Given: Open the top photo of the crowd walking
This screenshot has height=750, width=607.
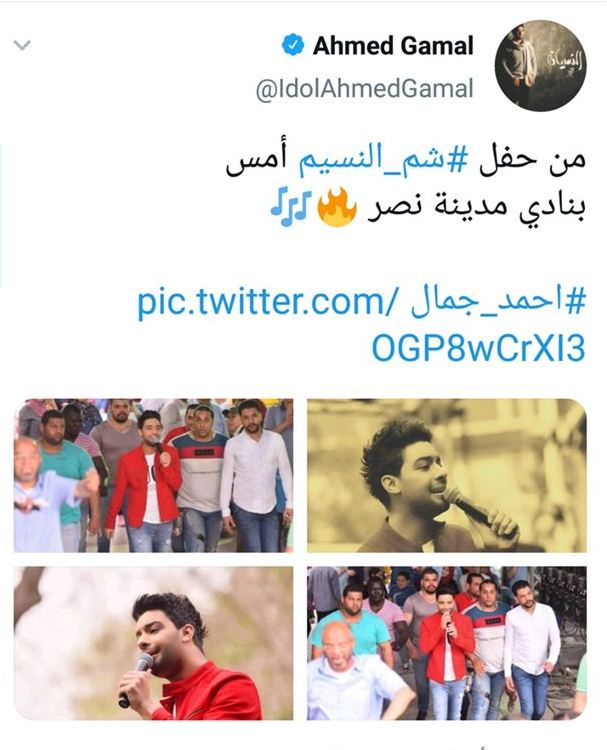Looking at the screenshot, I should click(x=154, y=475).
